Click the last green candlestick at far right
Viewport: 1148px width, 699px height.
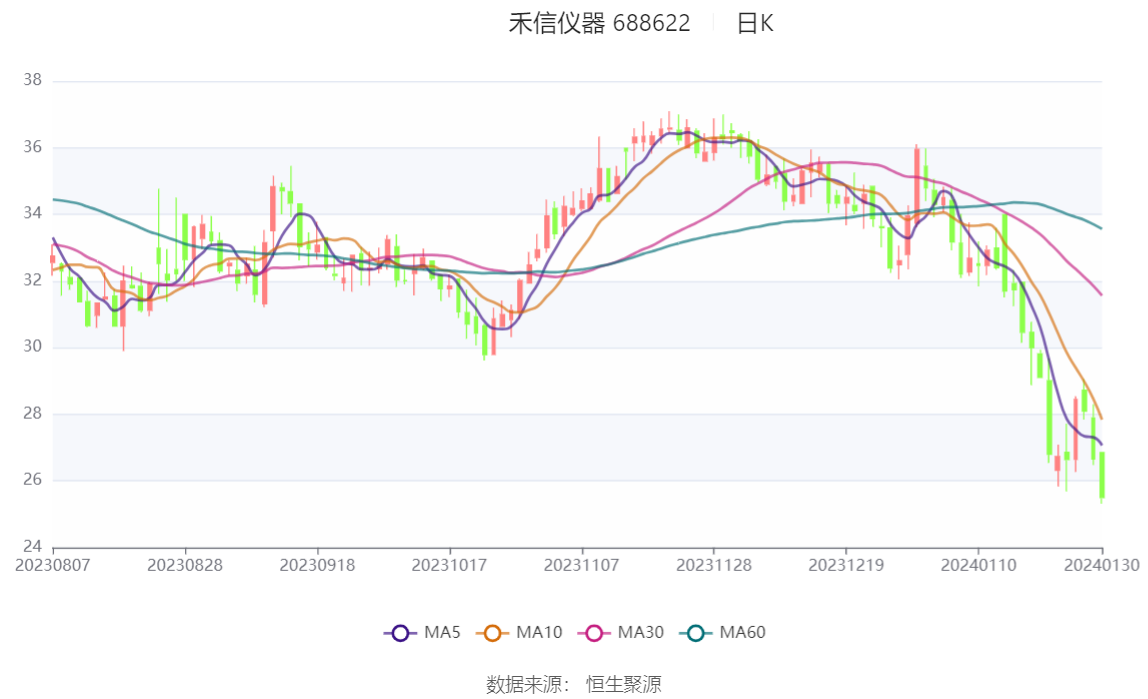(x=1102, y=475)
